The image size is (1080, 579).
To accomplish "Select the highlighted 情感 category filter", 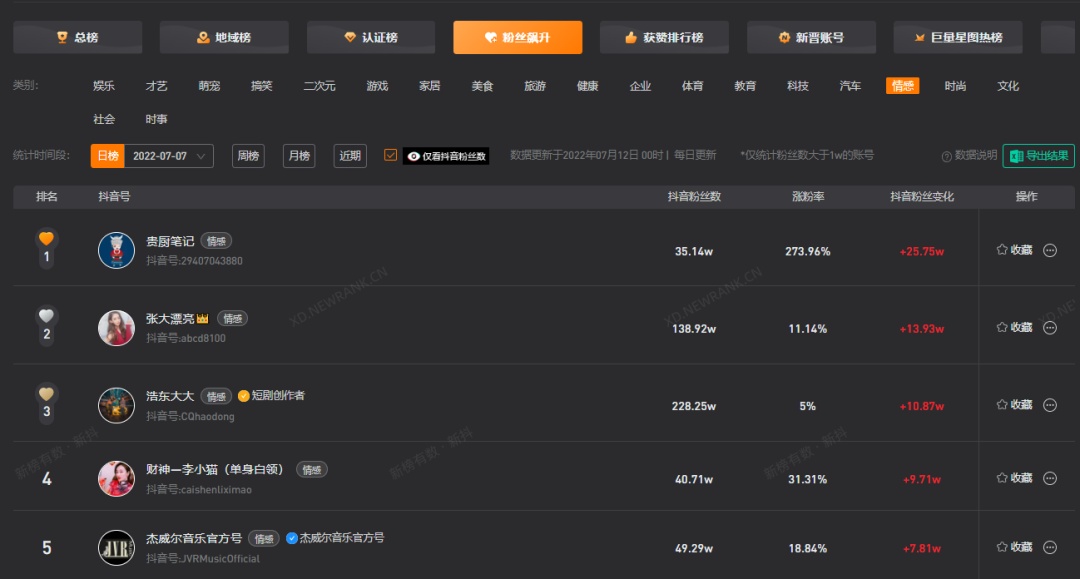I will click(902, 86).
